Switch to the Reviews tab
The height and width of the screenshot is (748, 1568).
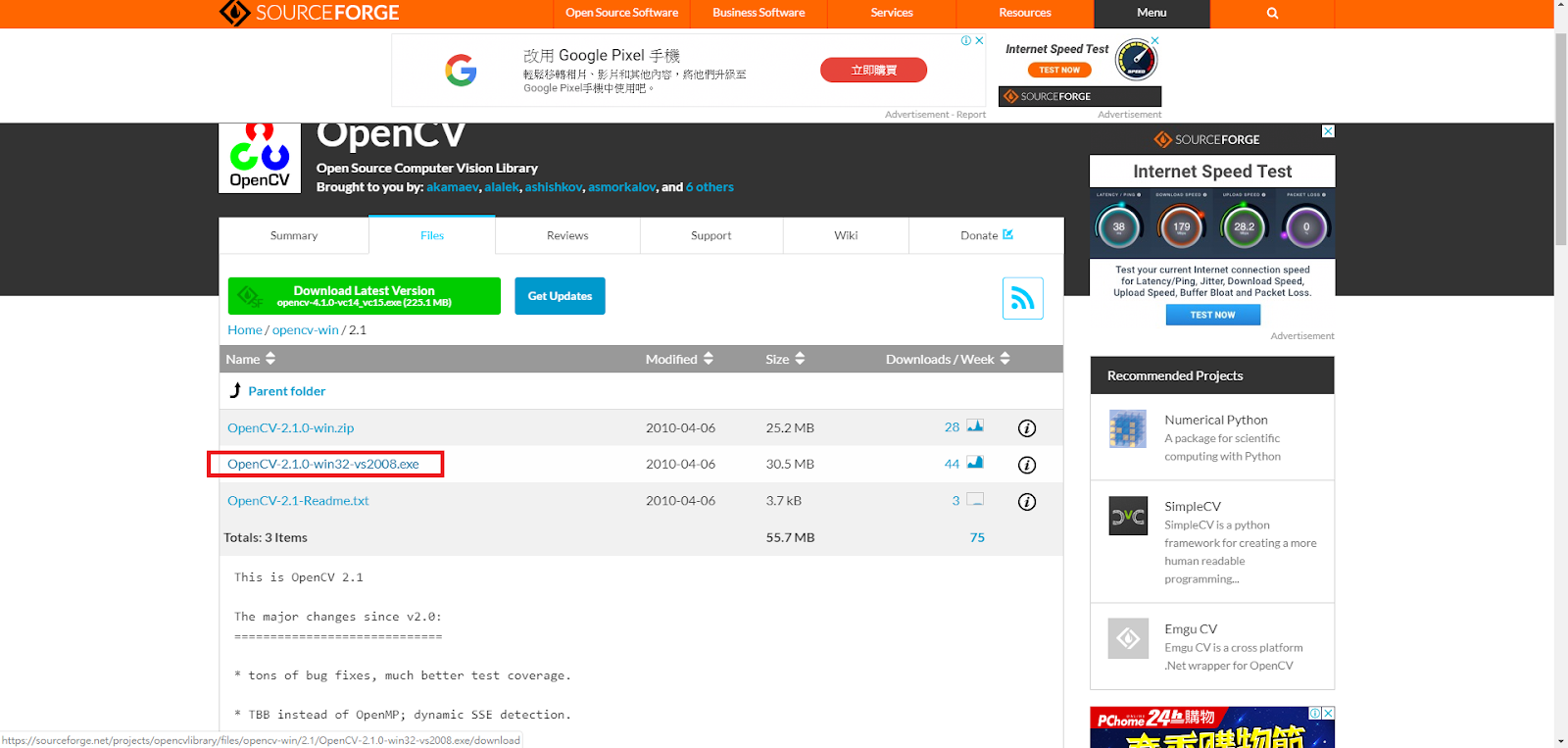(567, 235)
